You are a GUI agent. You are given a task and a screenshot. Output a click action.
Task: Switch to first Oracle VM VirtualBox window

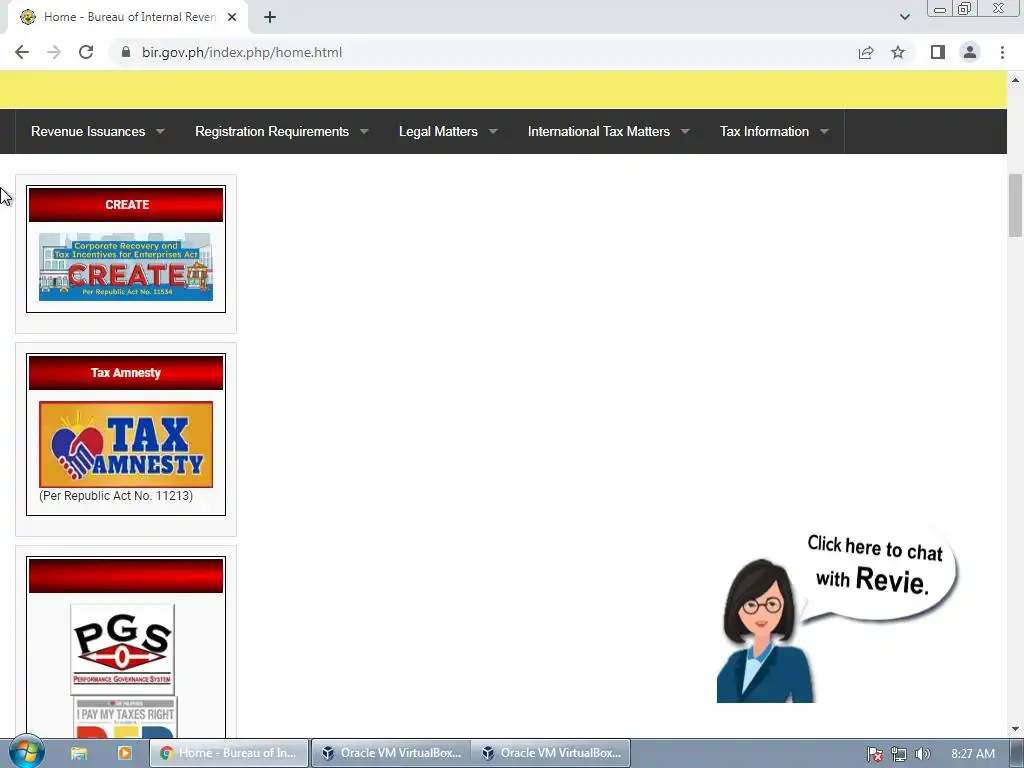click(x=391, y=753)
